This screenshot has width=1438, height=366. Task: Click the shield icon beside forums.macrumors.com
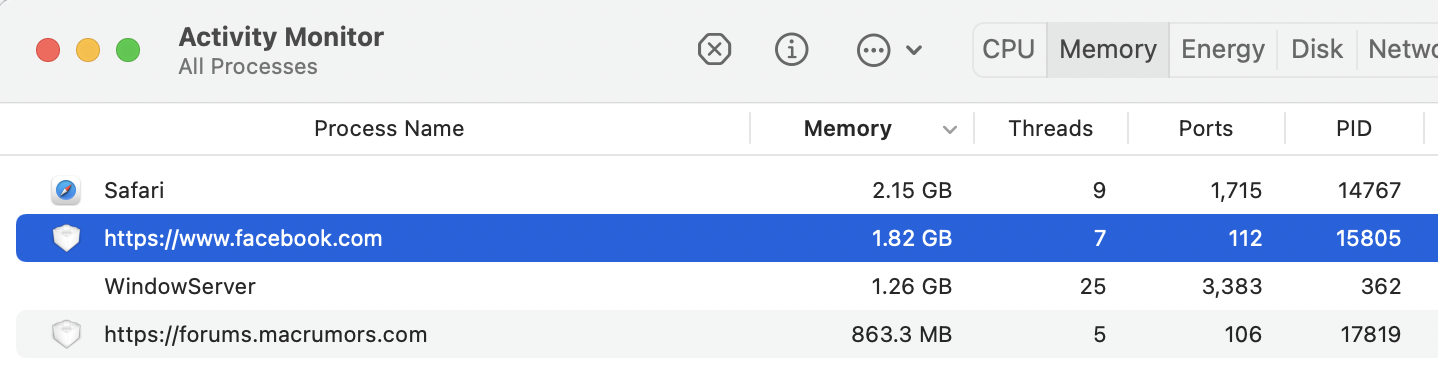point(66,334)
